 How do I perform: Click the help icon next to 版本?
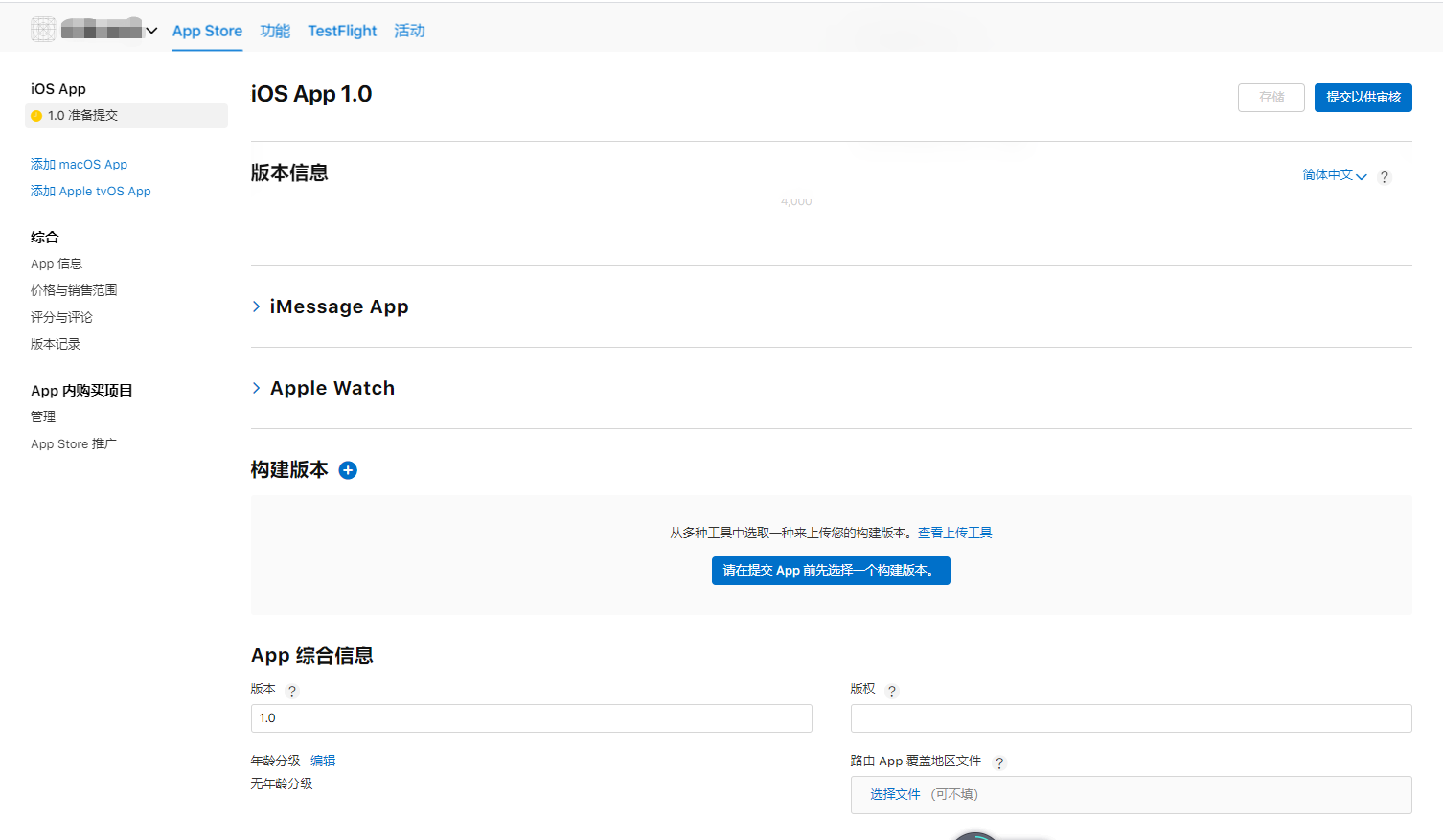coord(292,692)
